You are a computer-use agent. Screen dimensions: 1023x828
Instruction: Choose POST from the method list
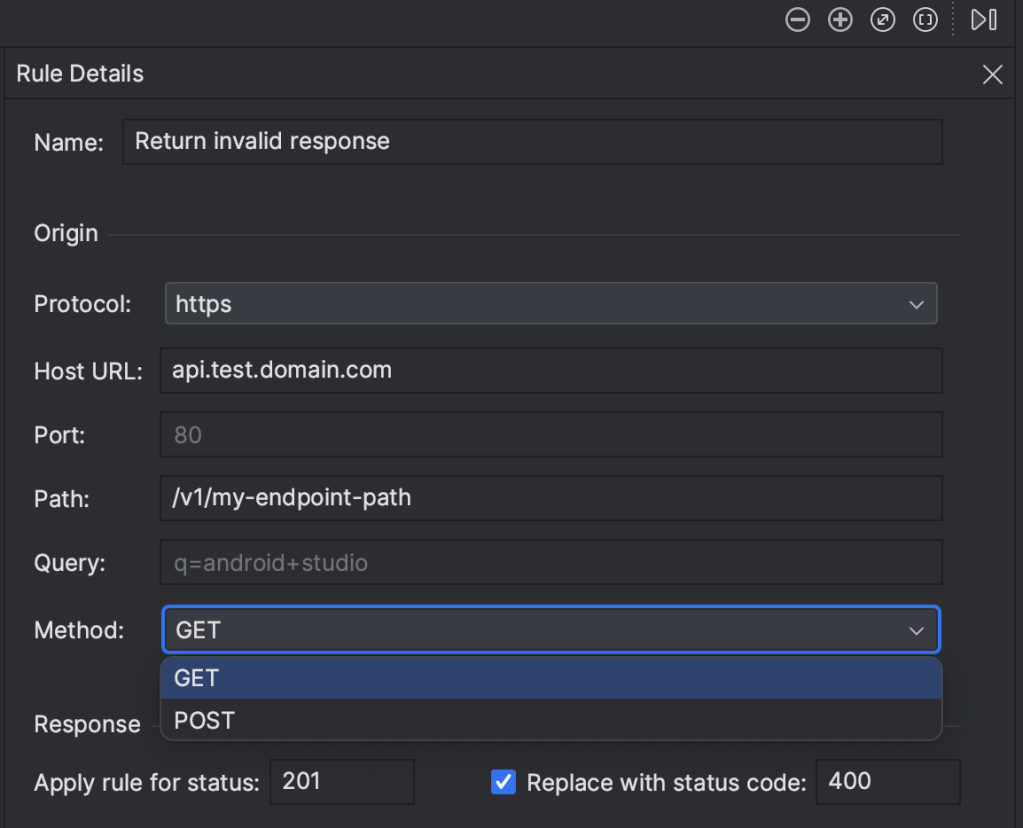550,720
